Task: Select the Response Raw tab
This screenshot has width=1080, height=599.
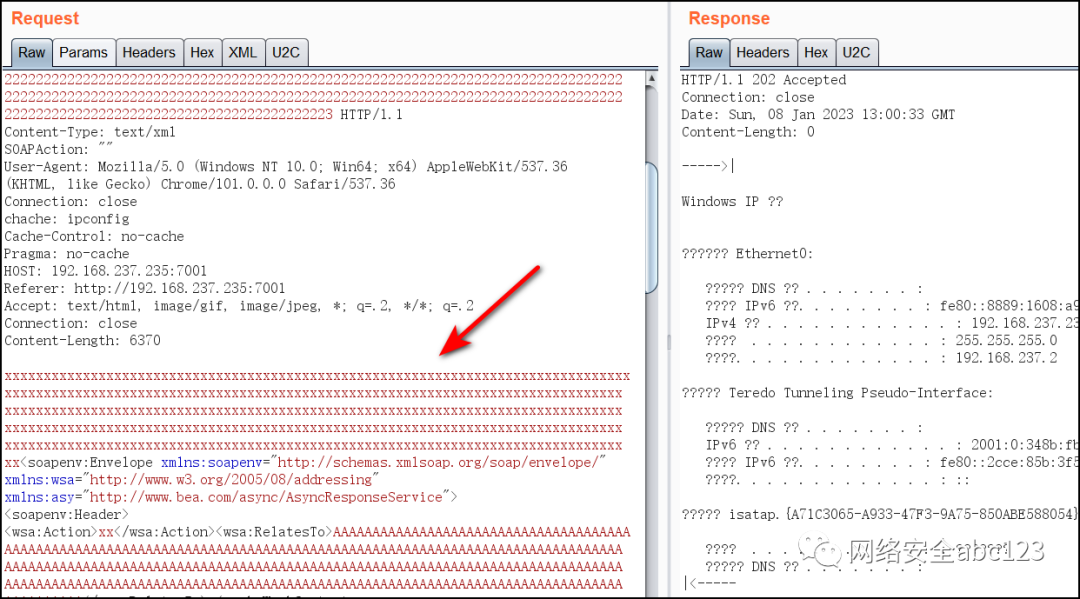Action: click(x=709, y=53)
